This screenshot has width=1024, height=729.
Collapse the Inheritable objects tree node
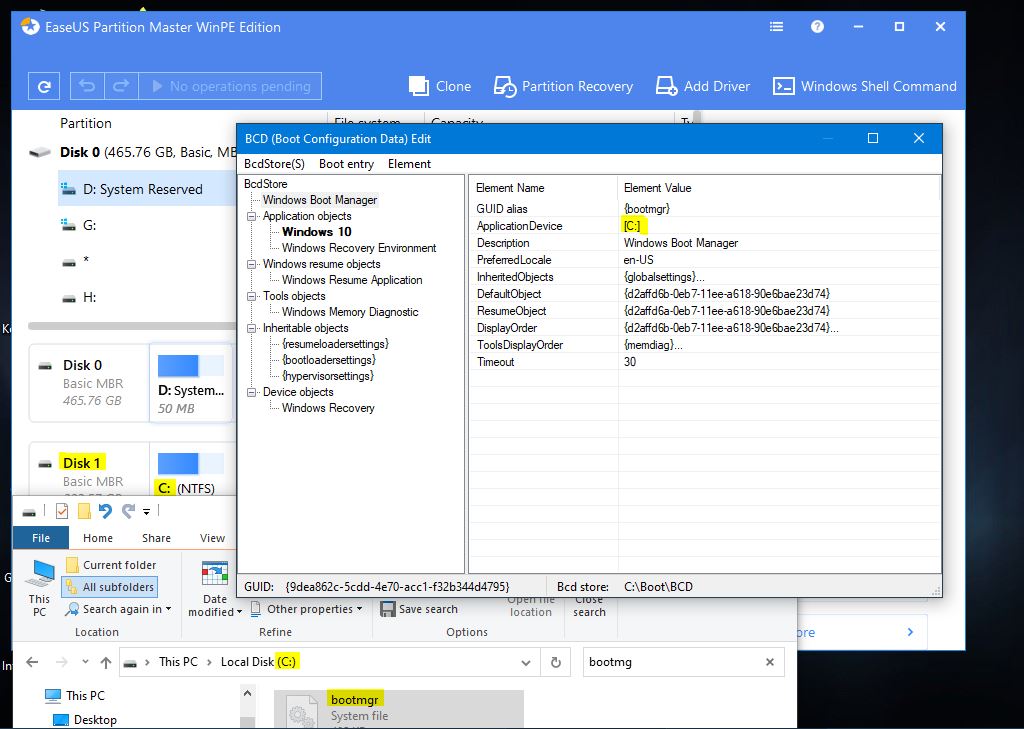point(253,328)
